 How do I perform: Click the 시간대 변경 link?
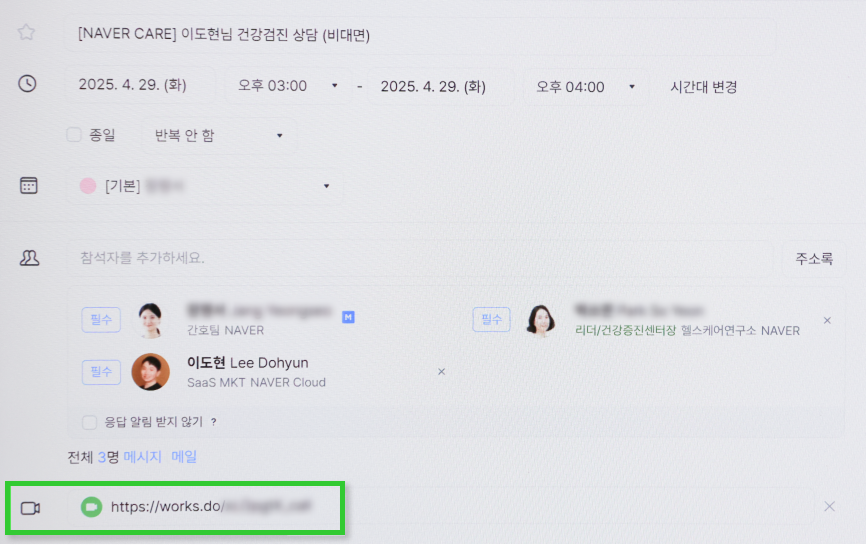[x=704, y=87]
